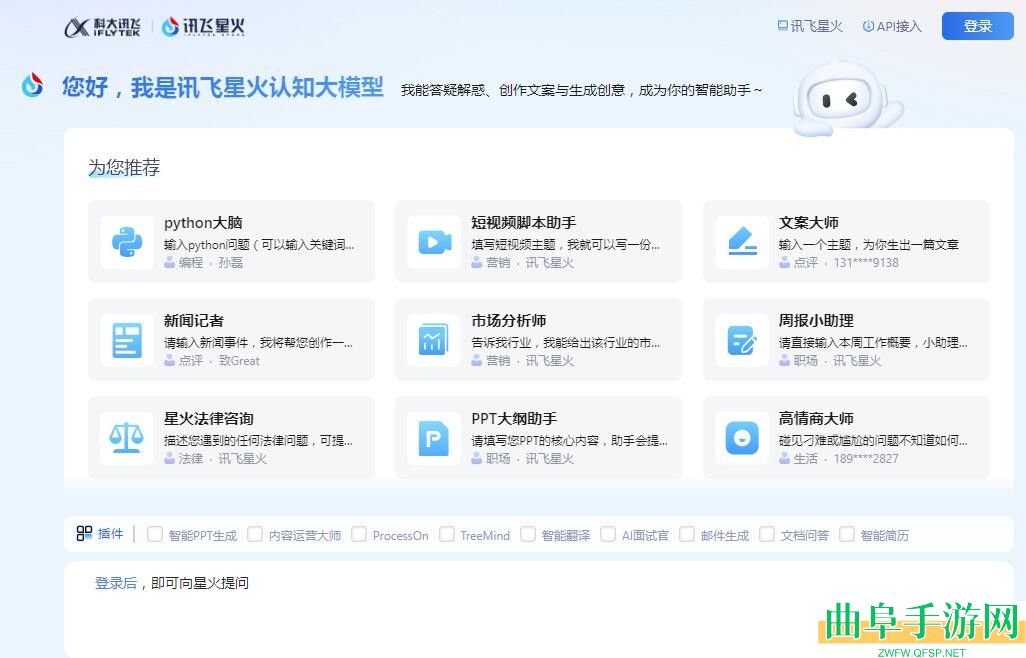The height and width of the screenshot is (658, 1026).
Task: Click the 点评 · 致Great author line
Action: point(212,360)
